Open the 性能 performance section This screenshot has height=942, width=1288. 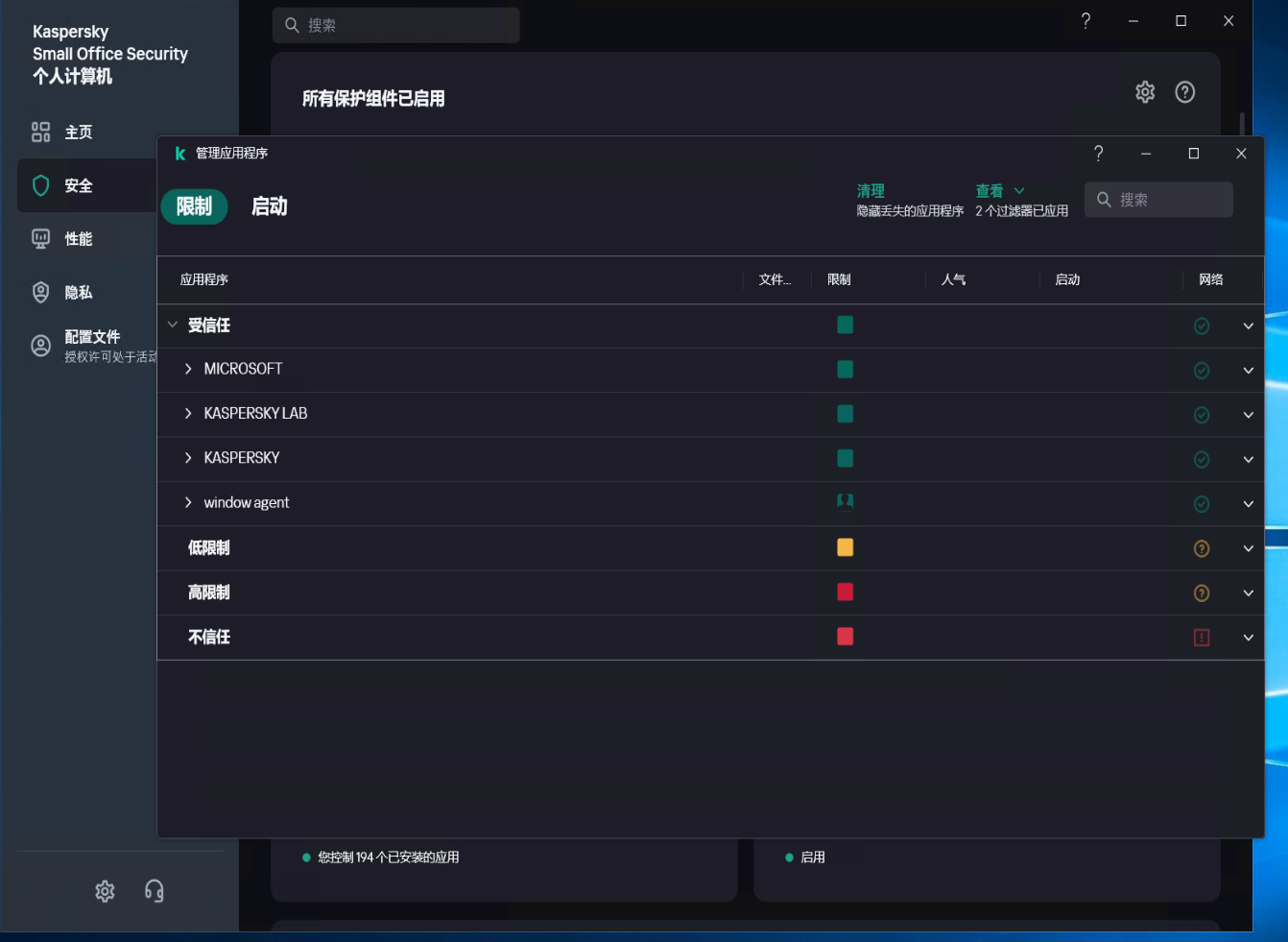[78, 239]
